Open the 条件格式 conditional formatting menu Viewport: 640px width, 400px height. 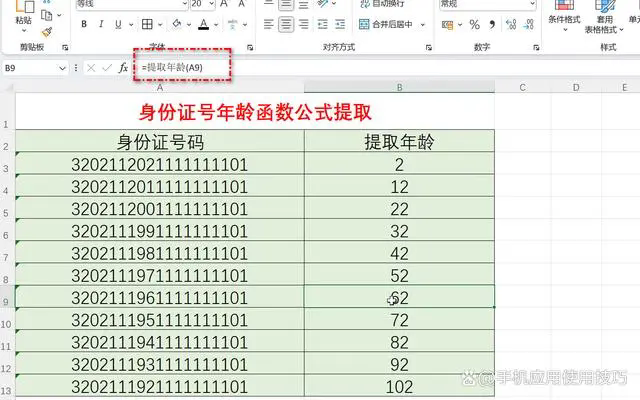click(564, 19)
